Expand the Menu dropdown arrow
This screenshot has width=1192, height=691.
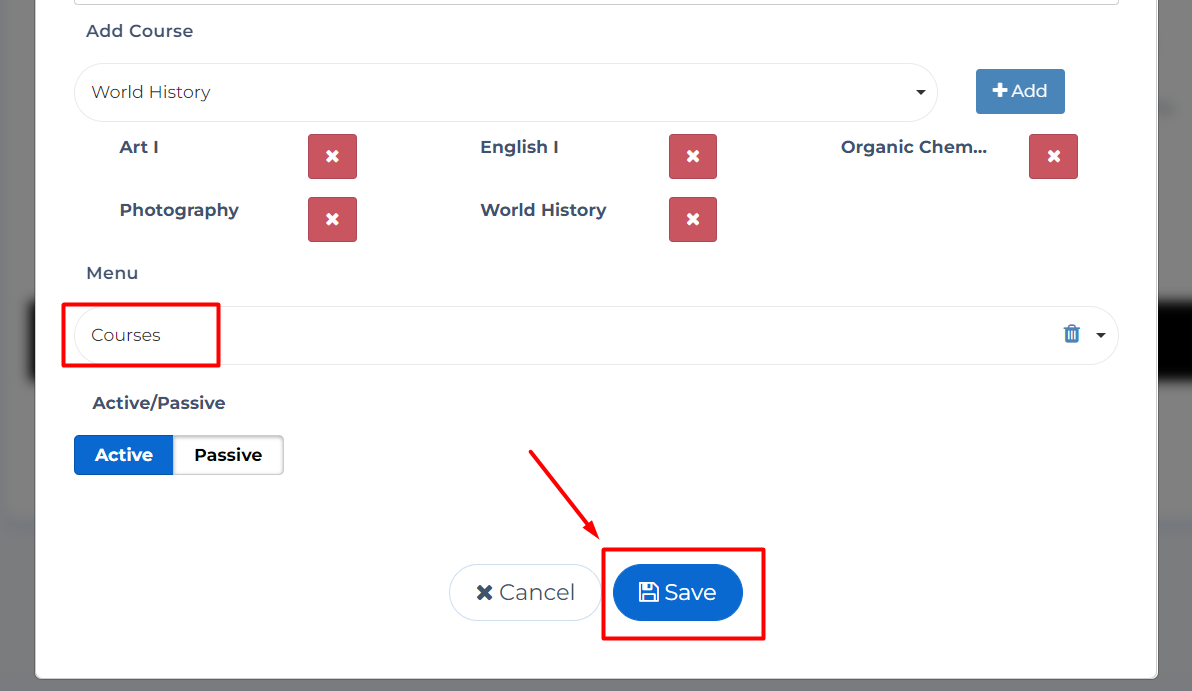1101,335
